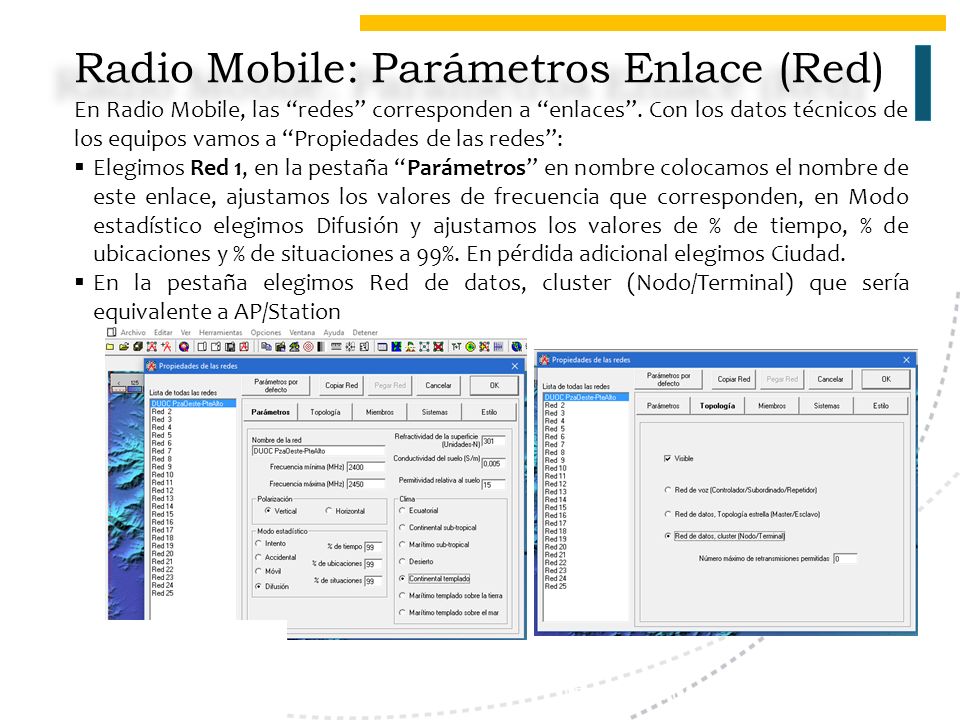Click the % de tiempo field
Screen dimensions: 960x720
(x=373, y=547)
